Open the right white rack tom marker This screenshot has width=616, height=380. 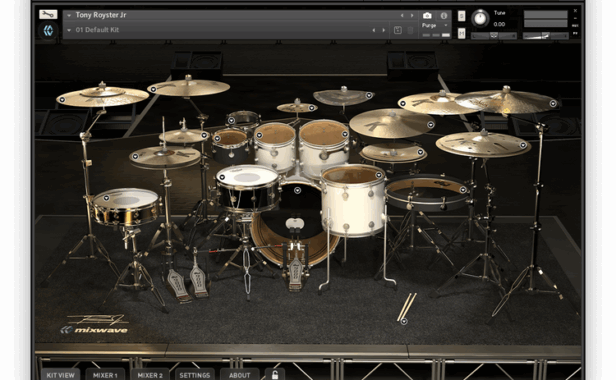345,134
